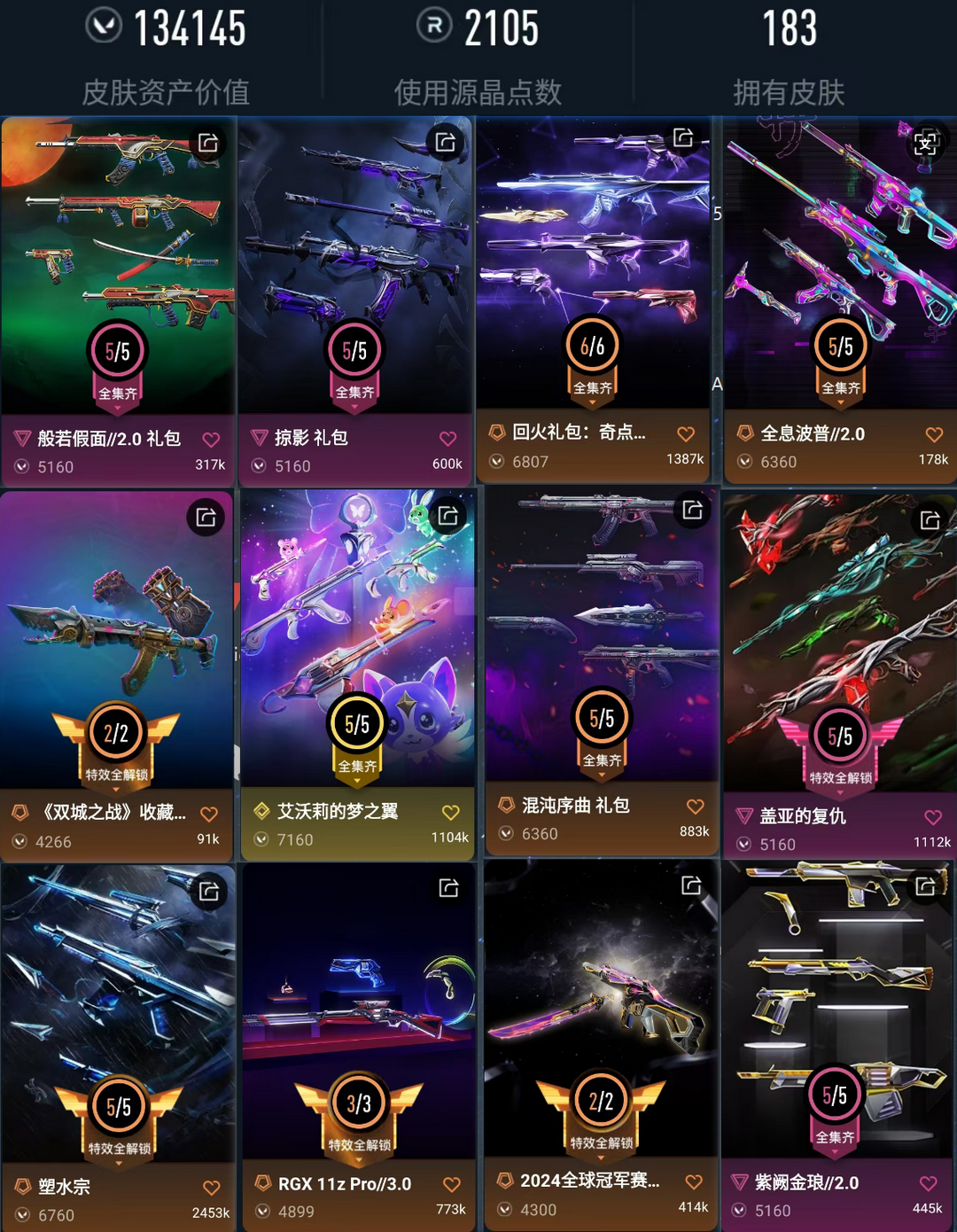This screenshot has width=957, height=1232.
Task: Share the 艾沃莉的梦之翼 card
Action: pyautogui.click(x=448, y=516)
